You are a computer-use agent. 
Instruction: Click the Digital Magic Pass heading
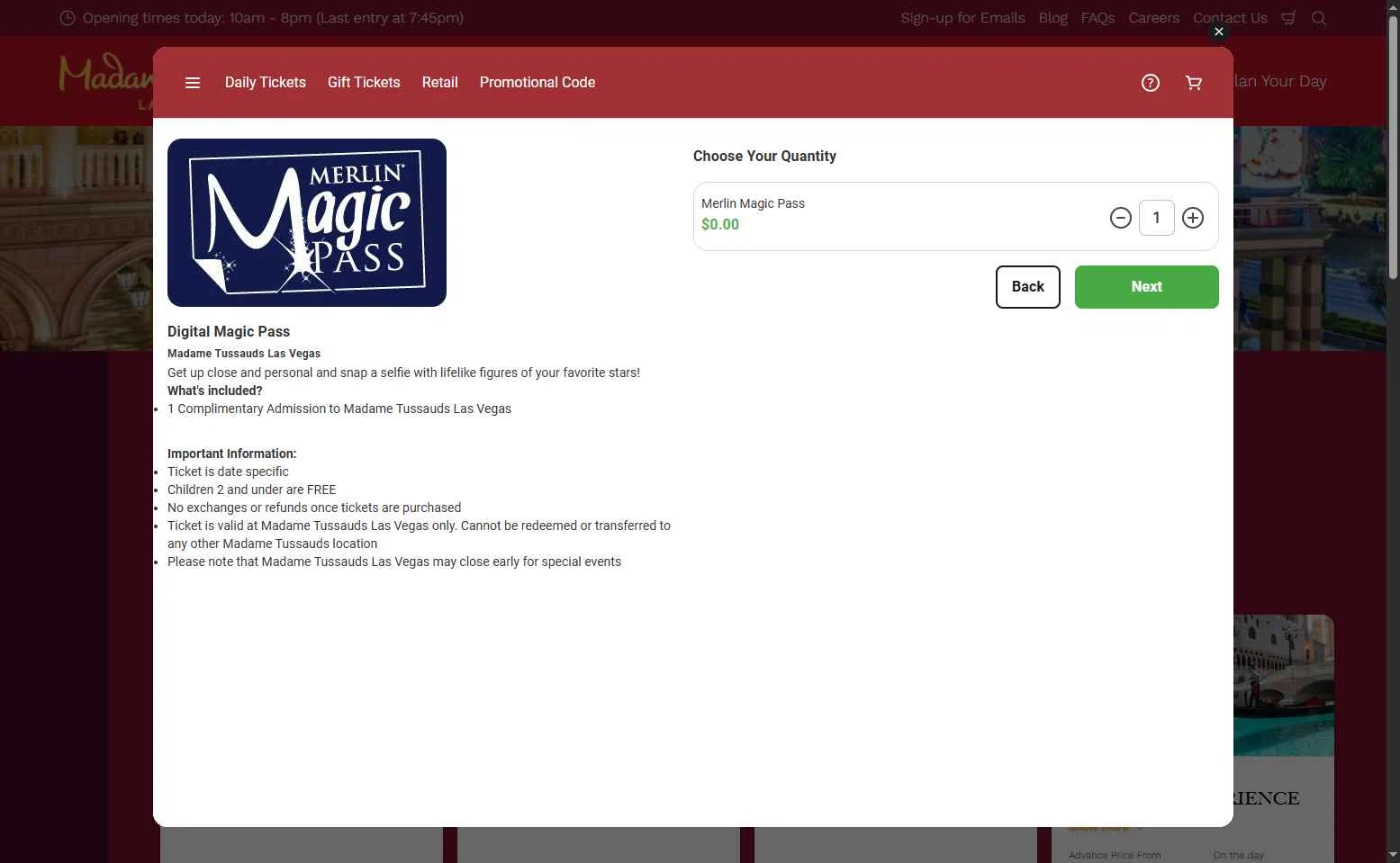pos(229,331)
